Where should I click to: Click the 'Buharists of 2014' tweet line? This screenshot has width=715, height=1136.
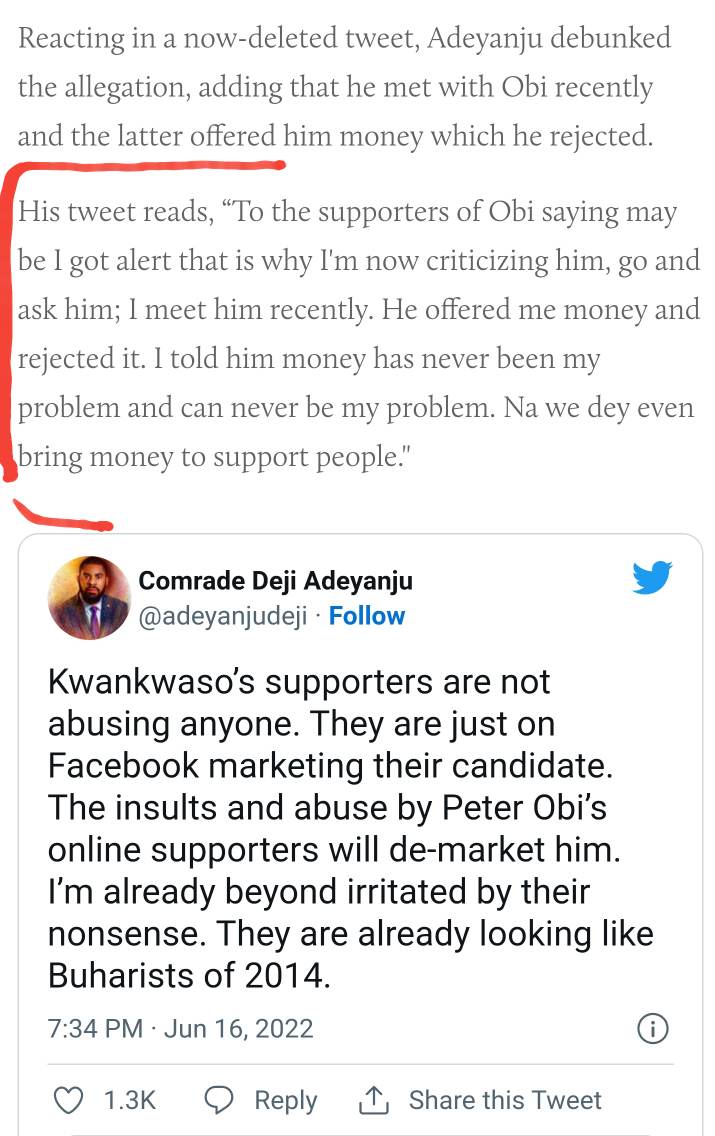[189, 976]
